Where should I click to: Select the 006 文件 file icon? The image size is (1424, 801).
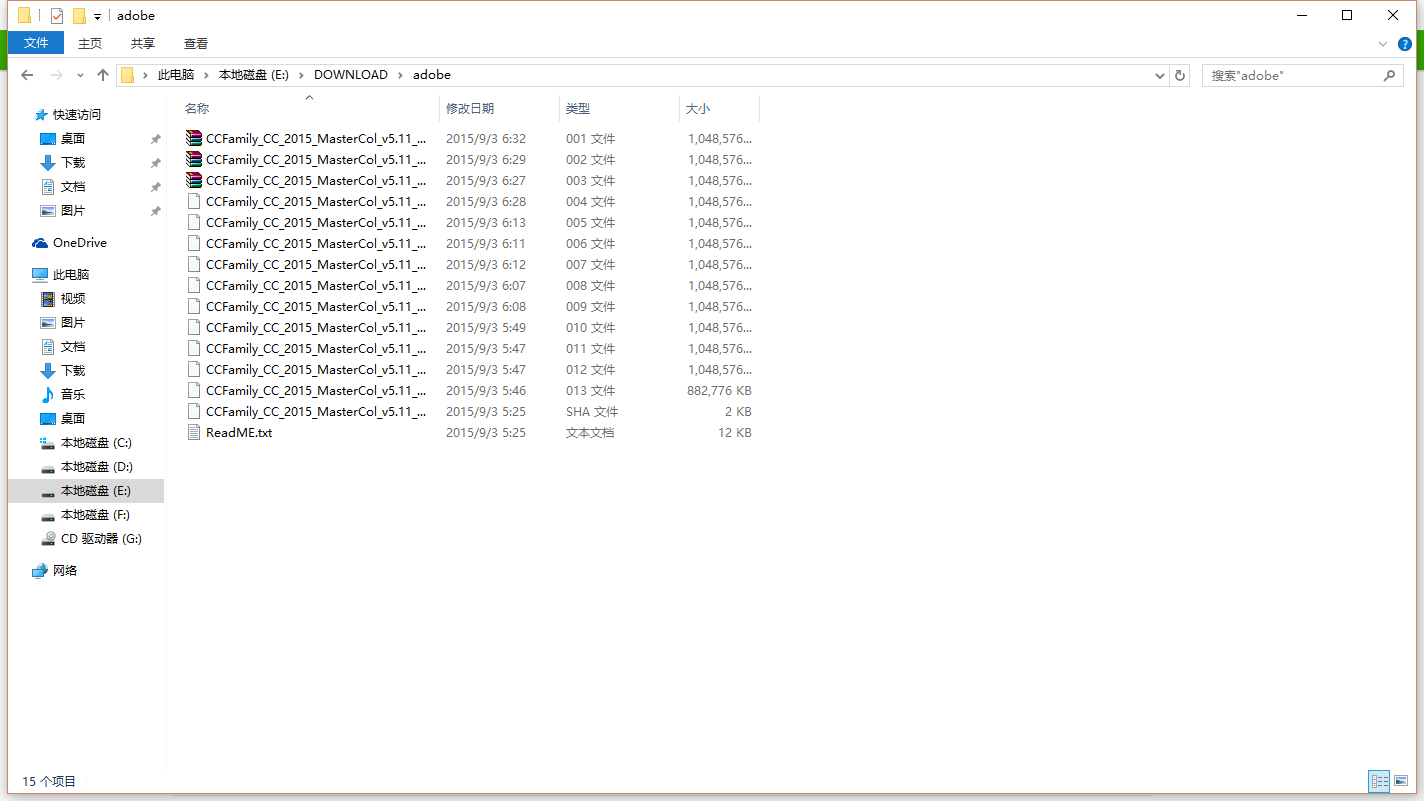coord(194,244)
